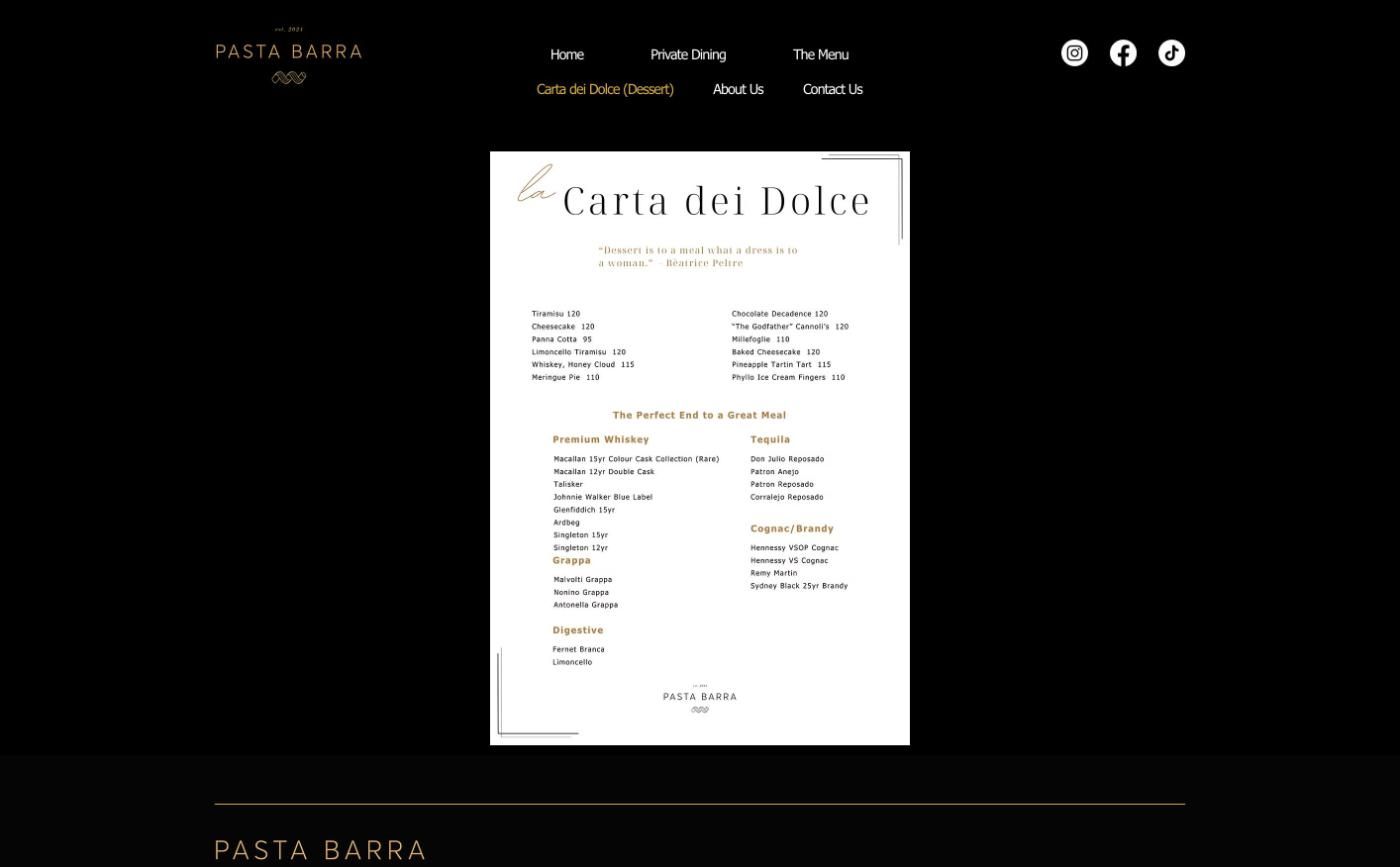
Task: Open the Private Dining page
Action: [688, 55]
